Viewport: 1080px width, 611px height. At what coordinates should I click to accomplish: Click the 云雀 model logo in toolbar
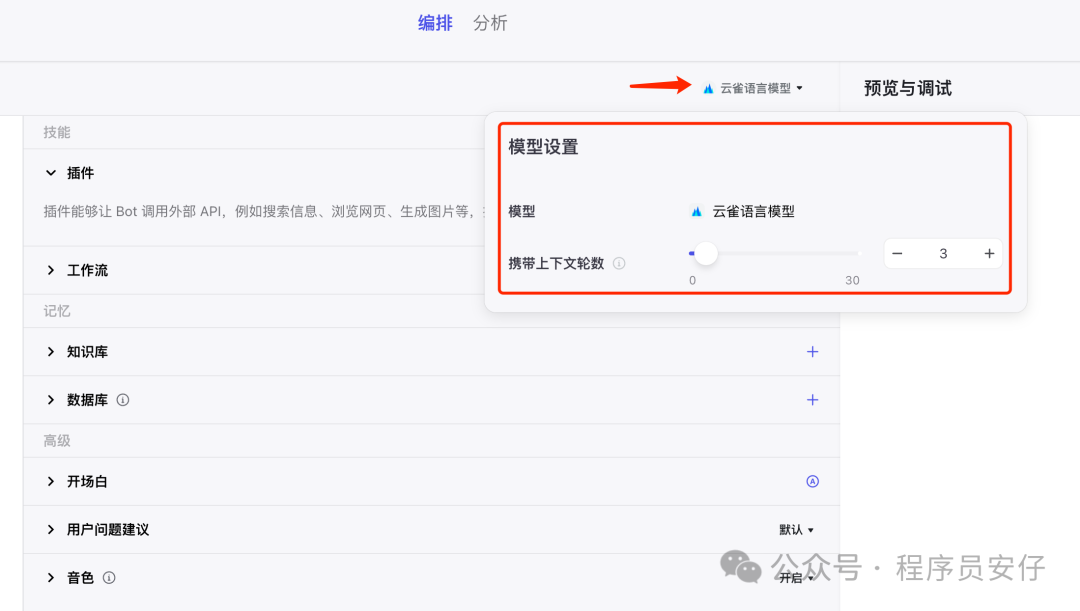tap(708, 88)
